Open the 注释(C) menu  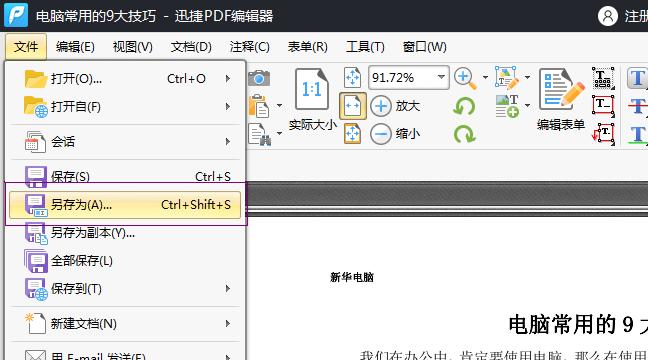coord(250,47)
